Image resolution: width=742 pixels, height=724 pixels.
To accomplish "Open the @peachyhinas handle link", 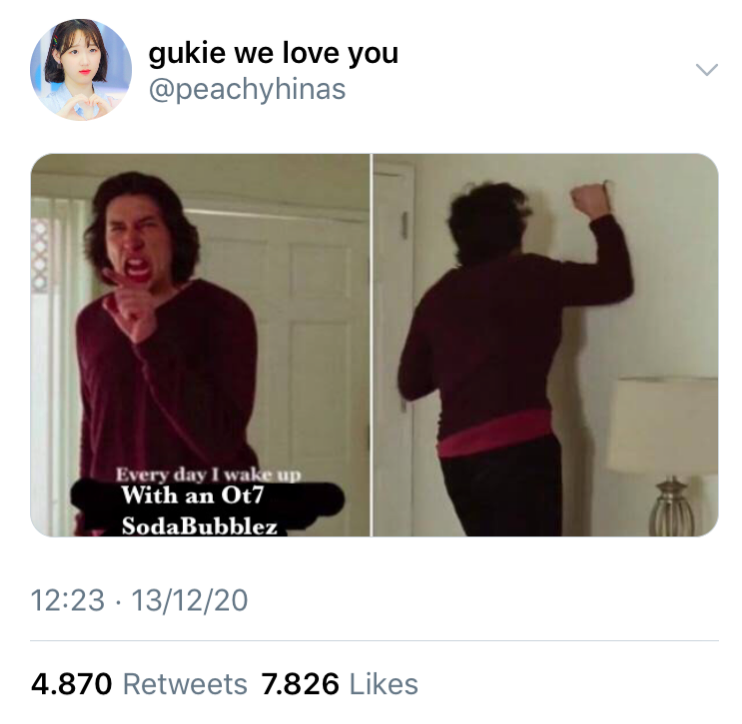I will (x=247, y=89).
